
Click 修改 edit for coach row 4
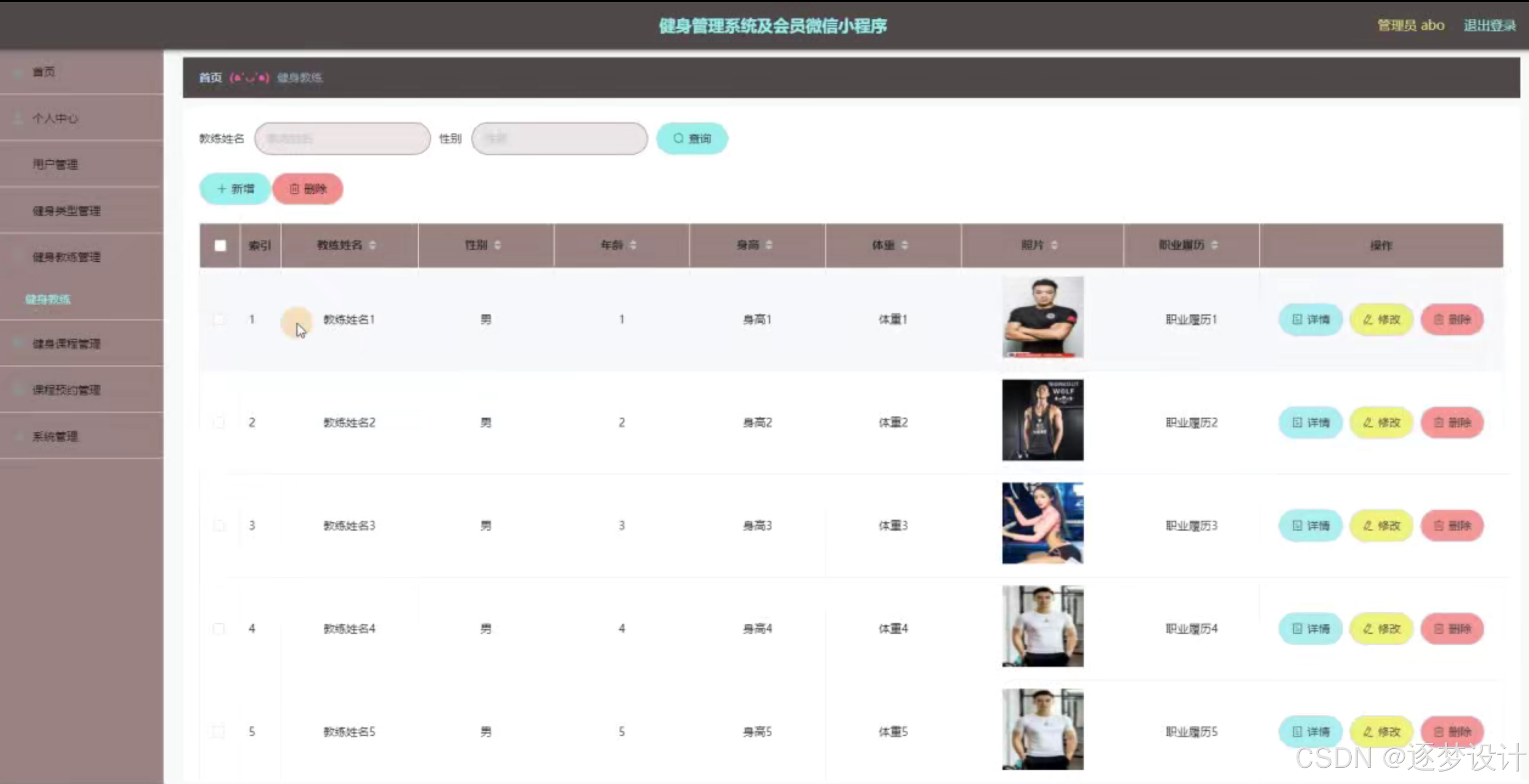(x=1381, y=628)
